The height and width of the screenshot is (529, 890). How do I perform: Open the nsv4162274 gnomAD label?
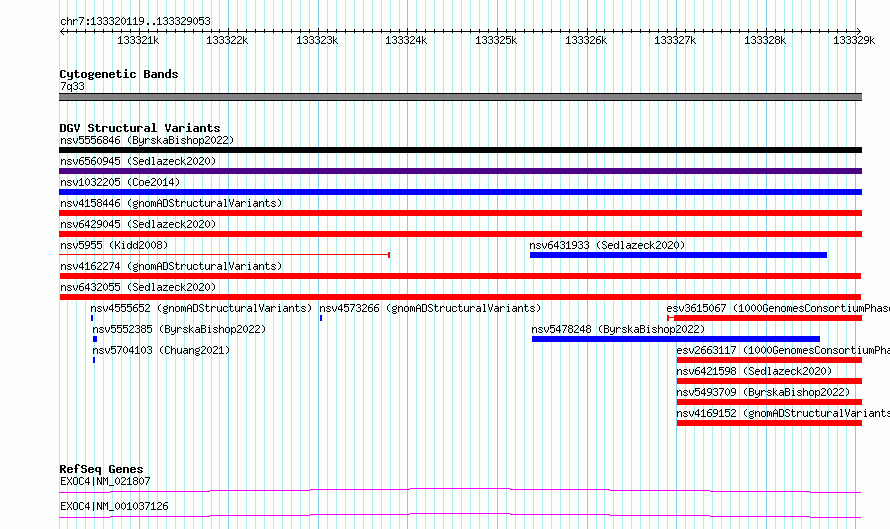coord(171,266)
